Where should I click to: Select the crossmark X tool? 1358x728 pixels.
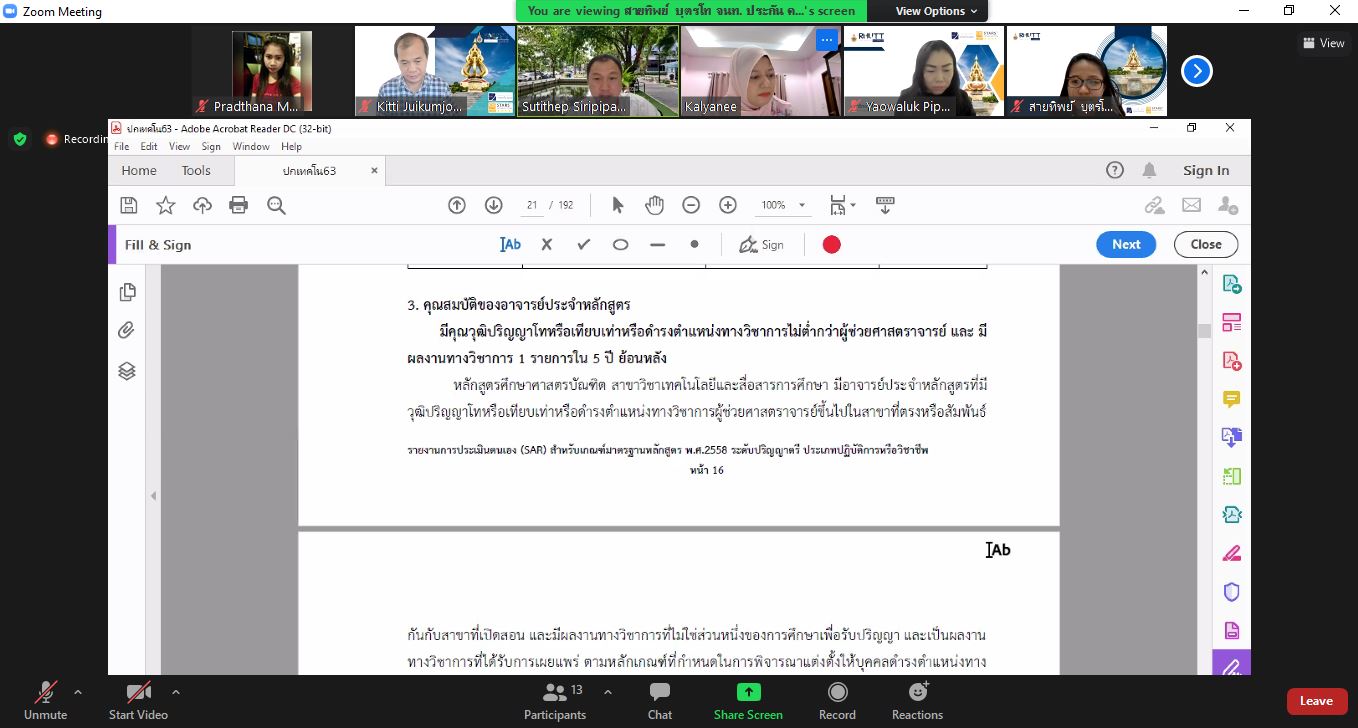point(547,244)
